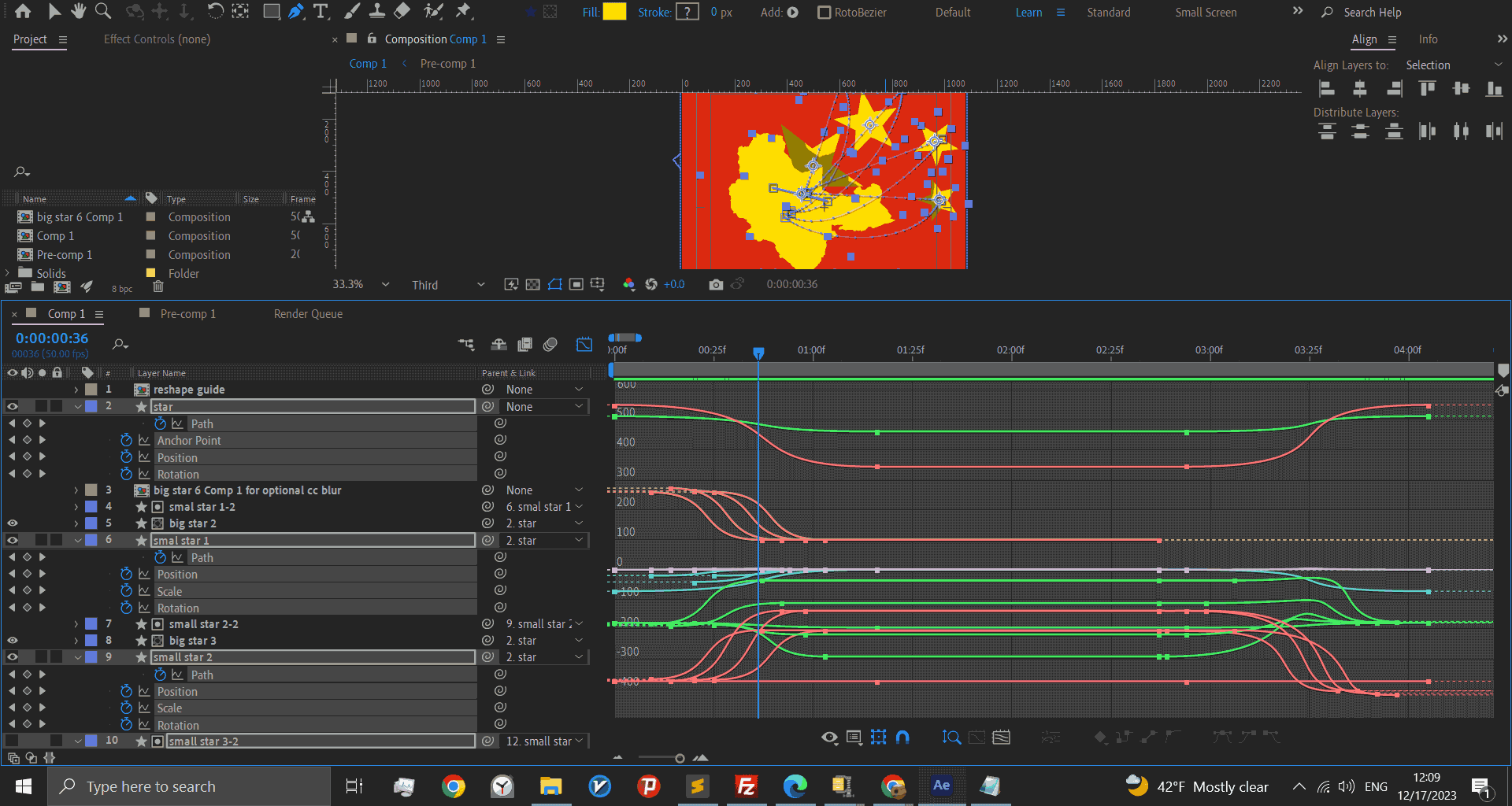This screenshot has width=1512, height=806.
Task: Open FileZilla from taskbar
Action: 746,786
